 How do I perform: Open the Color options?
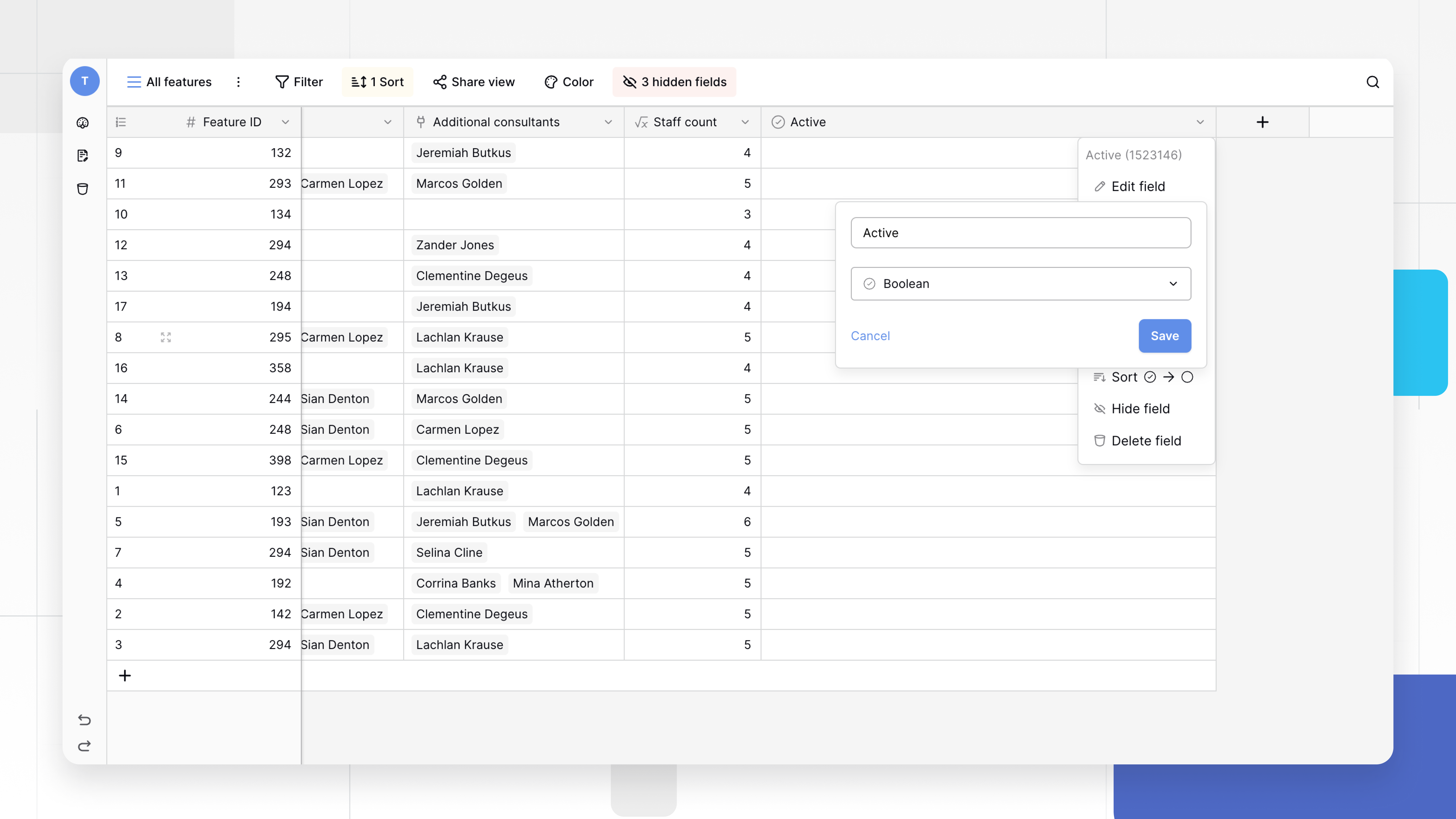point(569,82)
